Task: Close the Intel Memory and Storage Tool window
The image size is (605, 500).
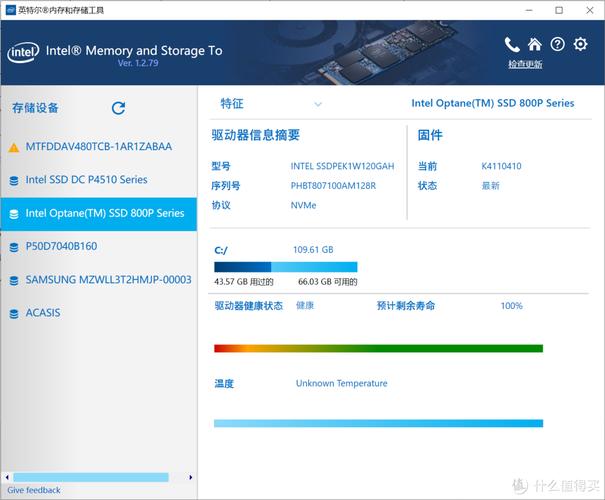Action: click(590, 10)
